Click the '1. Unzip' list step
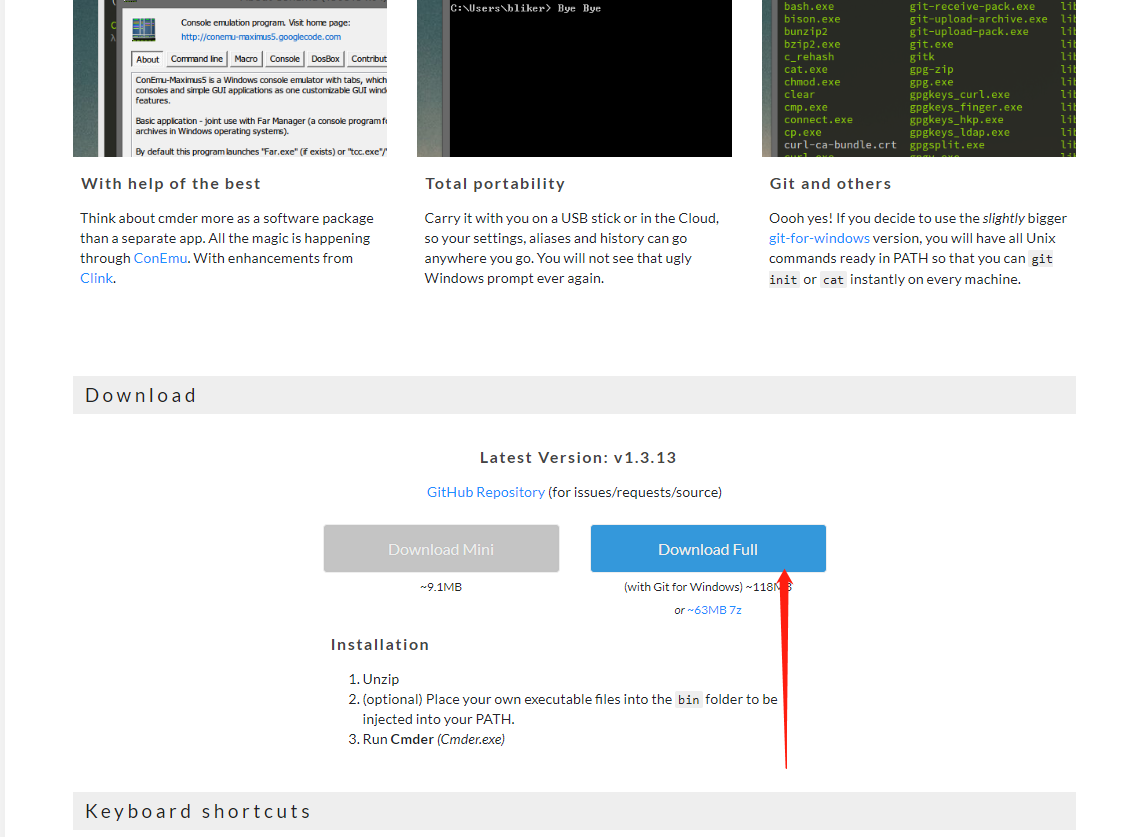 pyautogui.click(x=374, y=679)
